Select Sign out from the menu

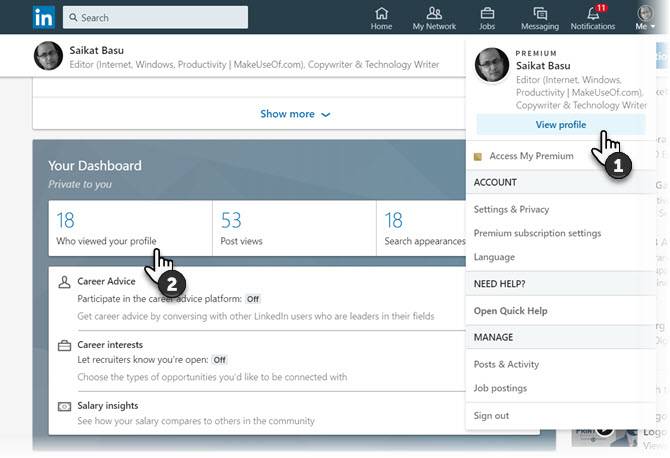click(x=491, y=416)
